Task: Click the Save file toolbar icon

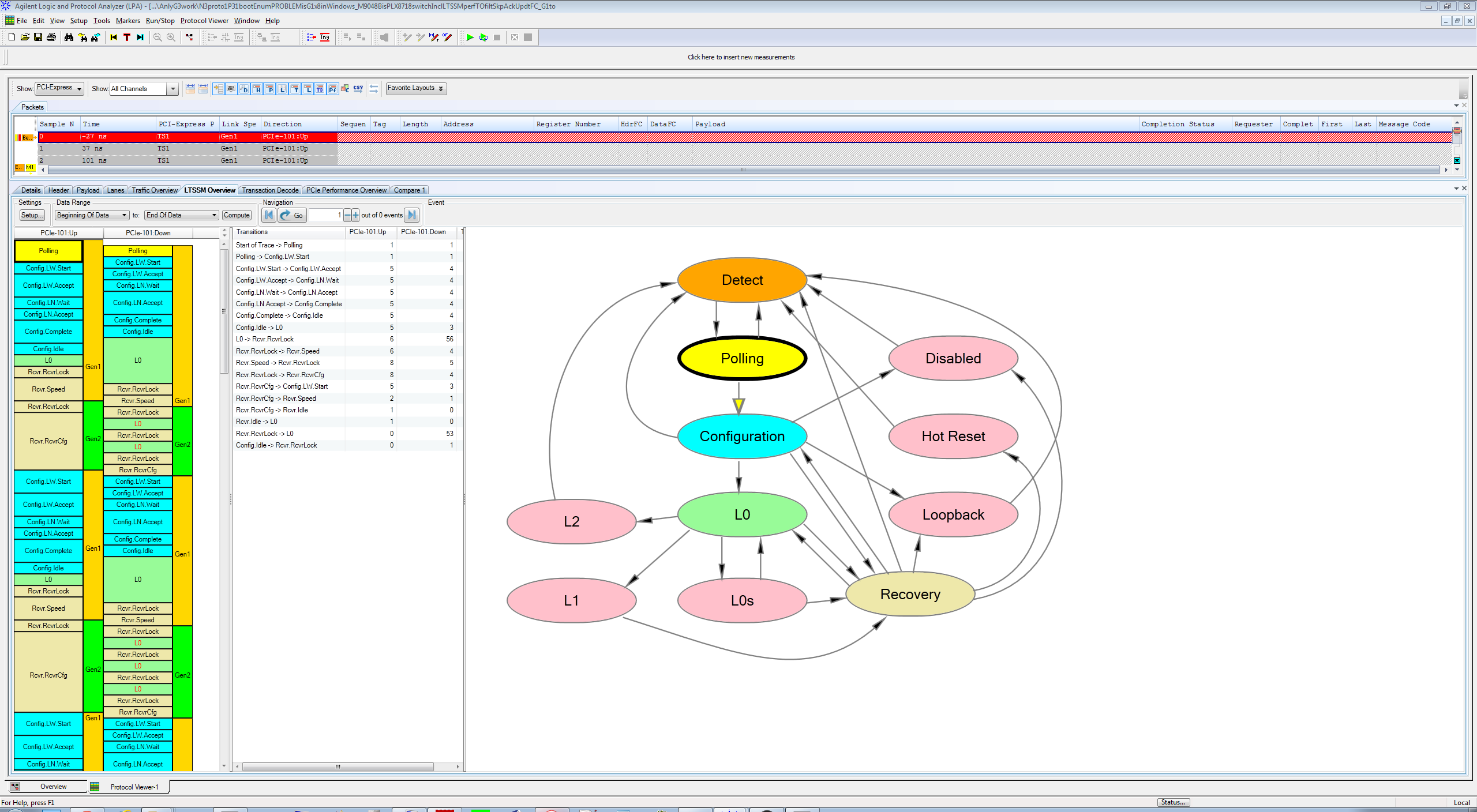Action: (x=38, y=37)
